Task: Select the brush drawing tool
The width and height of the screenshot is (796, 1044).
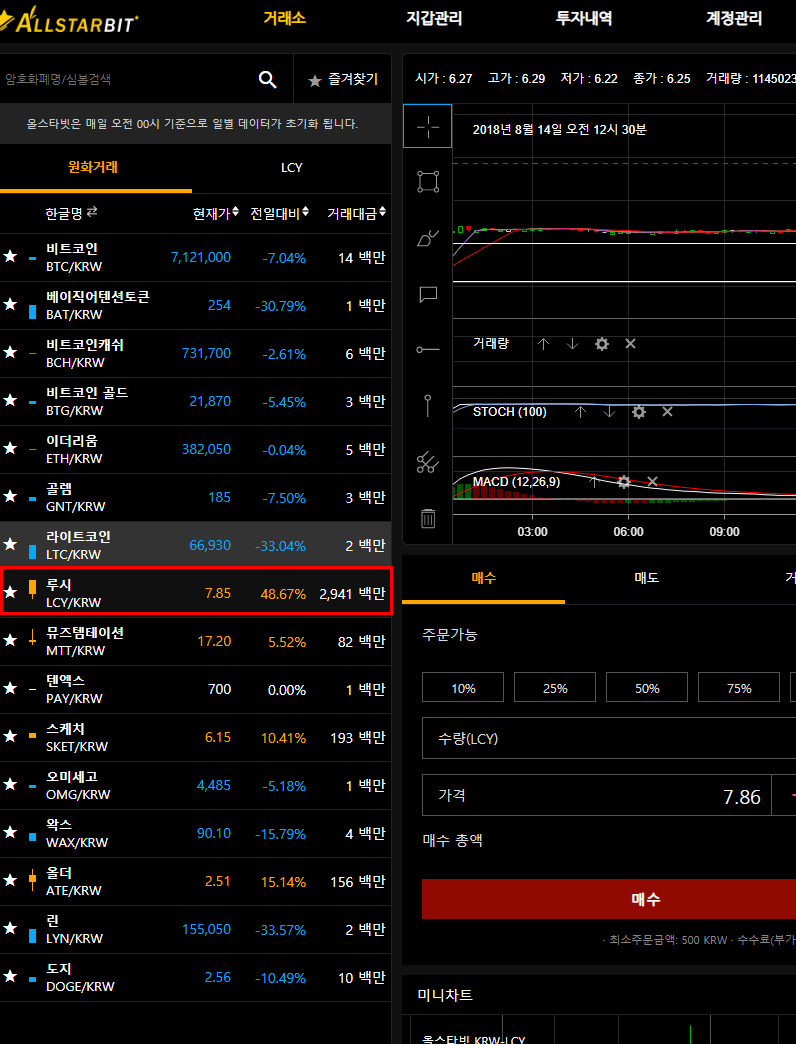Action: pos(428,238)
